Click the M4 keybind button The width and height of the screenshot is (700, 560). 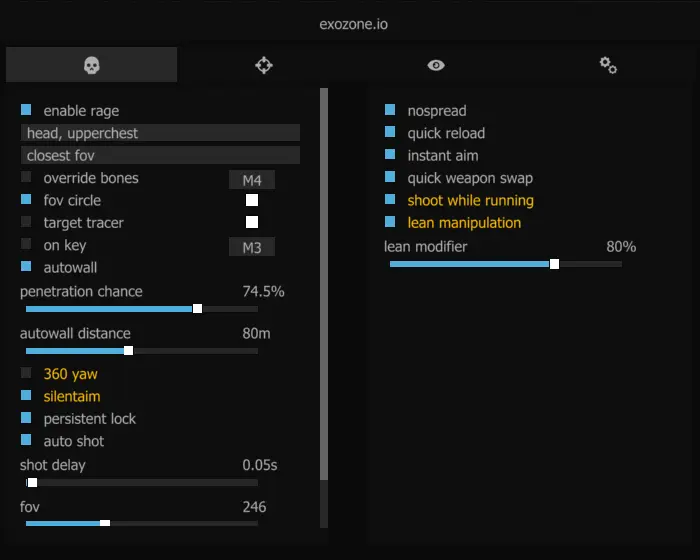pos(251,180)
